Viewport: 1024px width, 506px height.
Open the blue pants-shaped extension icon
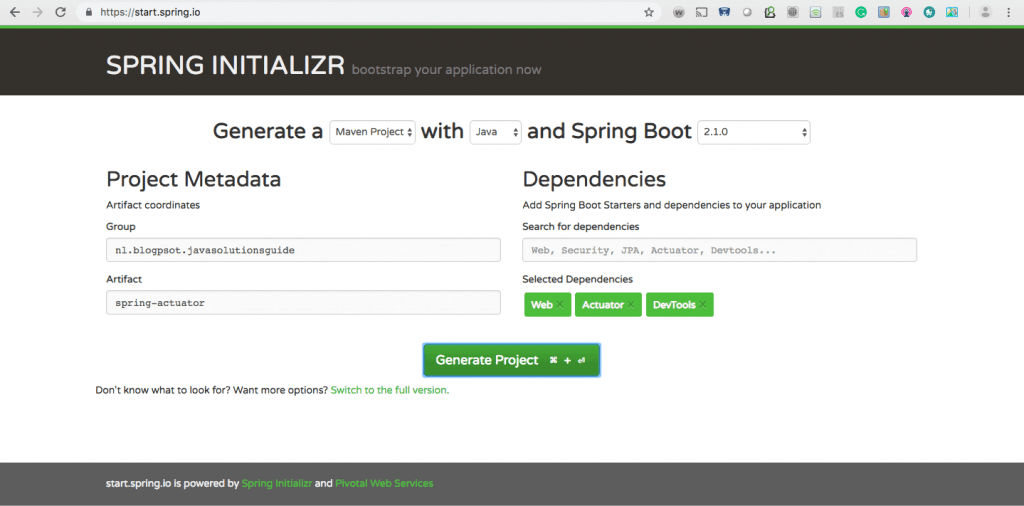pos(724,12)
